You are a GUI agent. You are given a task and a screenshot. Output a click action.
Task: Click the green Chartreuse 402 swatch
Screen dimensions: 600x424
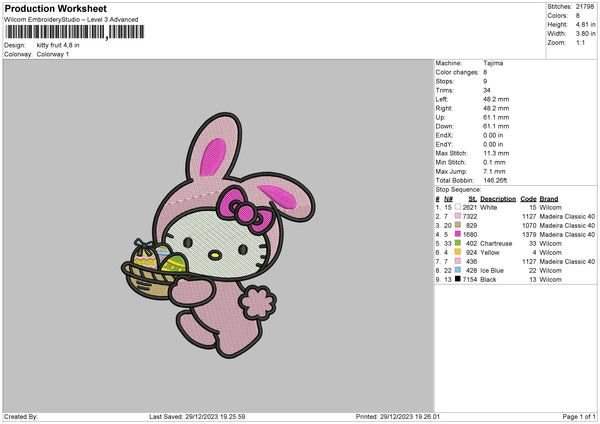click(457, 243)
